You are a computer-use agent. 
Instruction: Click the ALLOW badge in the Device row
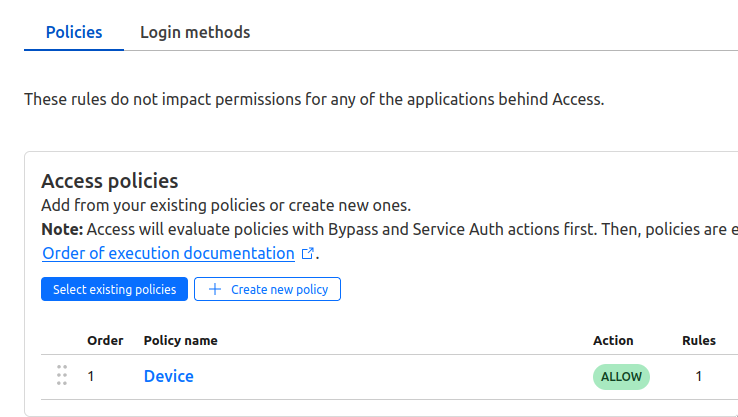click(621, 377)
